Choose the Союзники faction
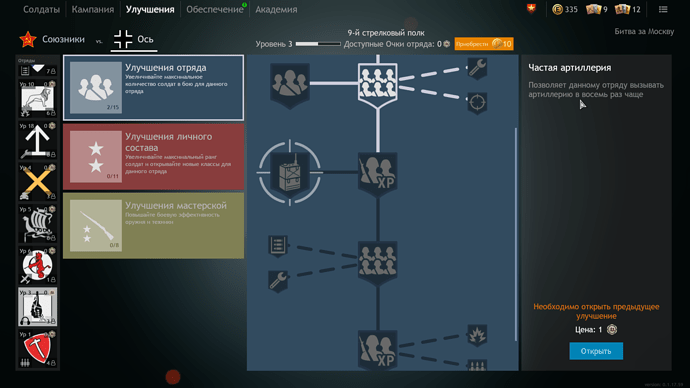Screen dimensions: 690x388 point(52,39)
